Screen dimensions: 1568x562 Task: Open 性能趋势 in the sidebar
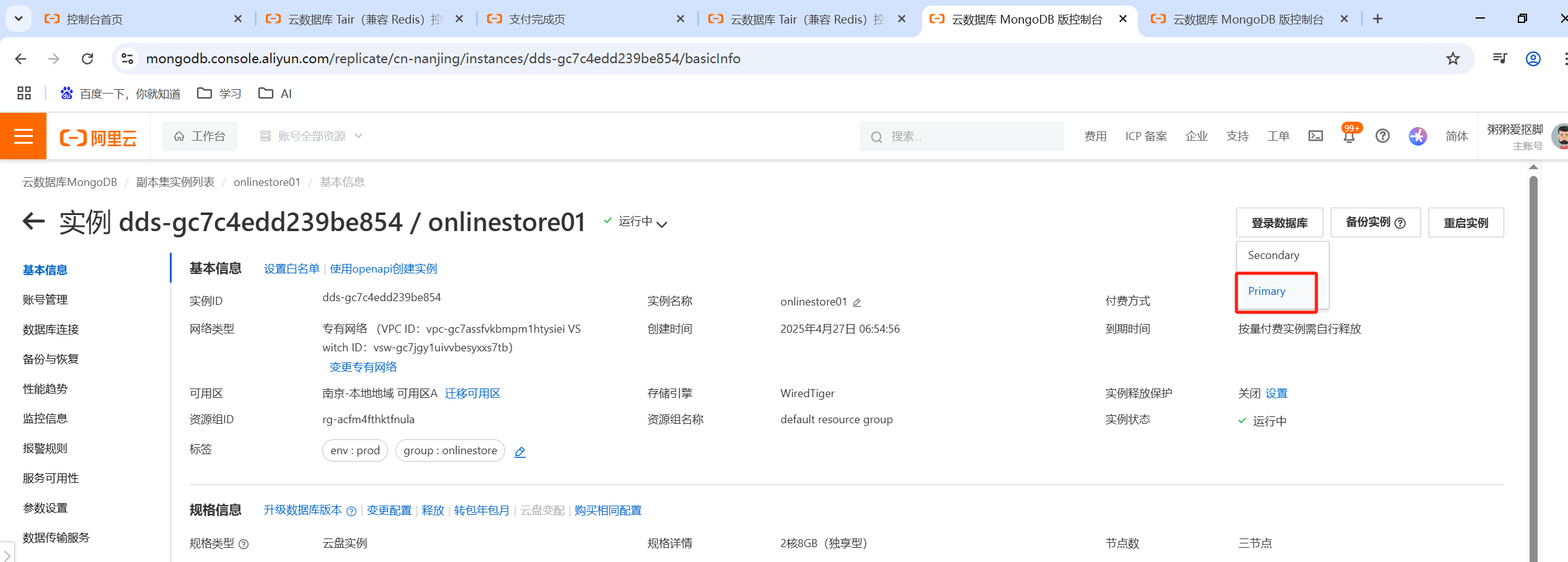coord(45,389)
